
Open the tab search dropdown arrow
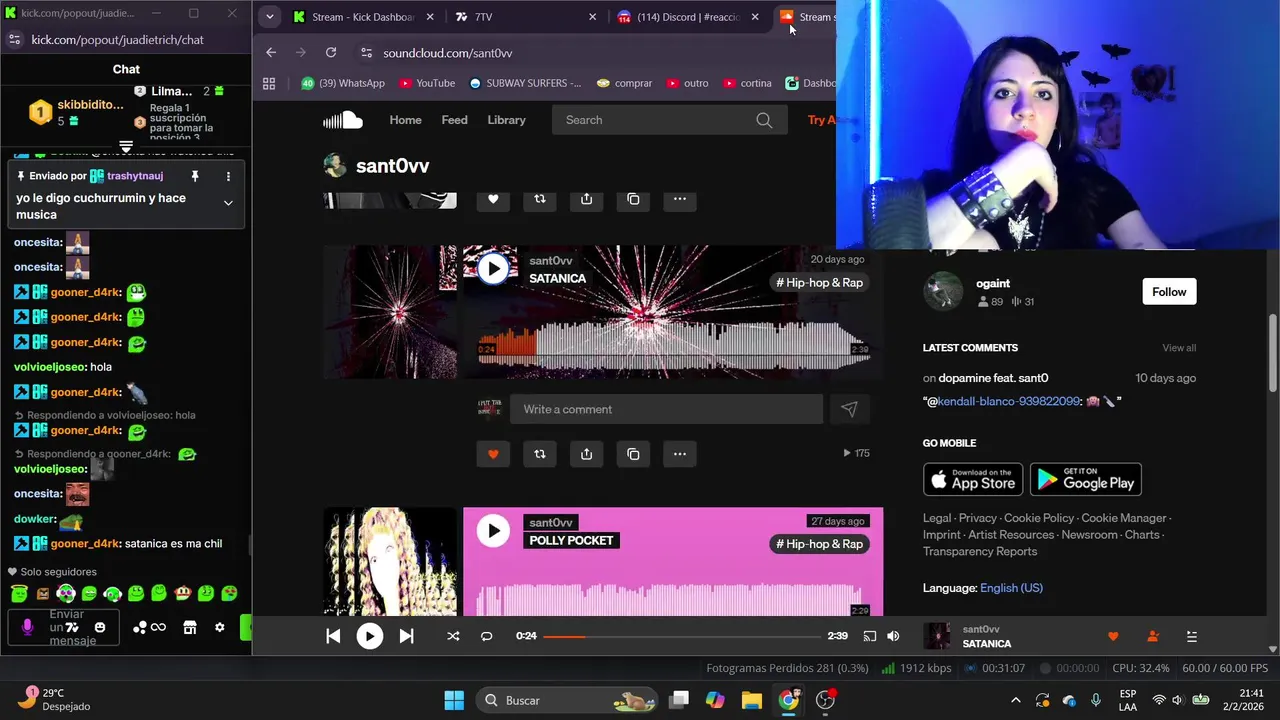[269, 17]
